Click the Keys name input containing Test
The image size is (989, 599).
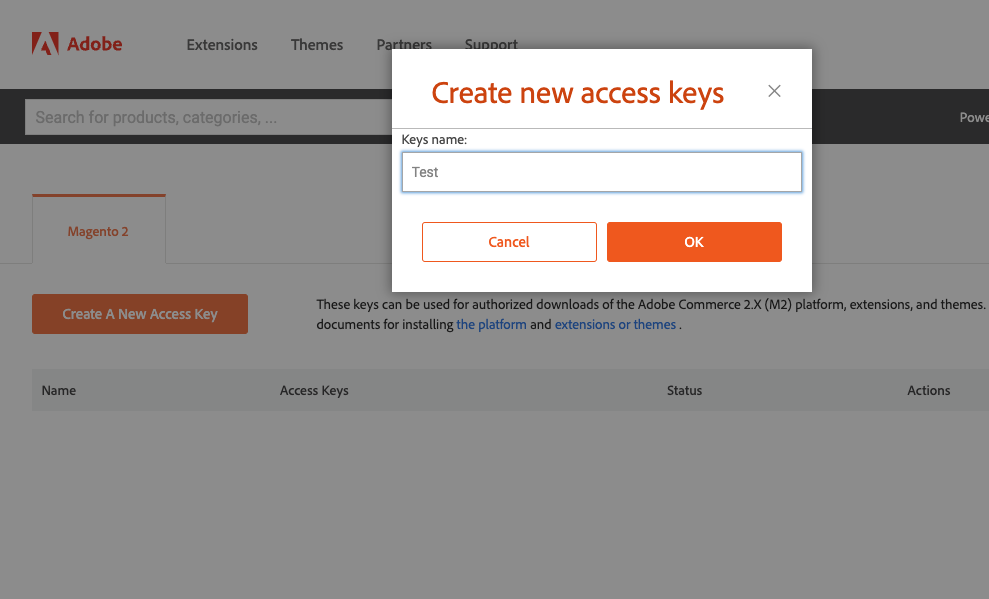[602, 172]
